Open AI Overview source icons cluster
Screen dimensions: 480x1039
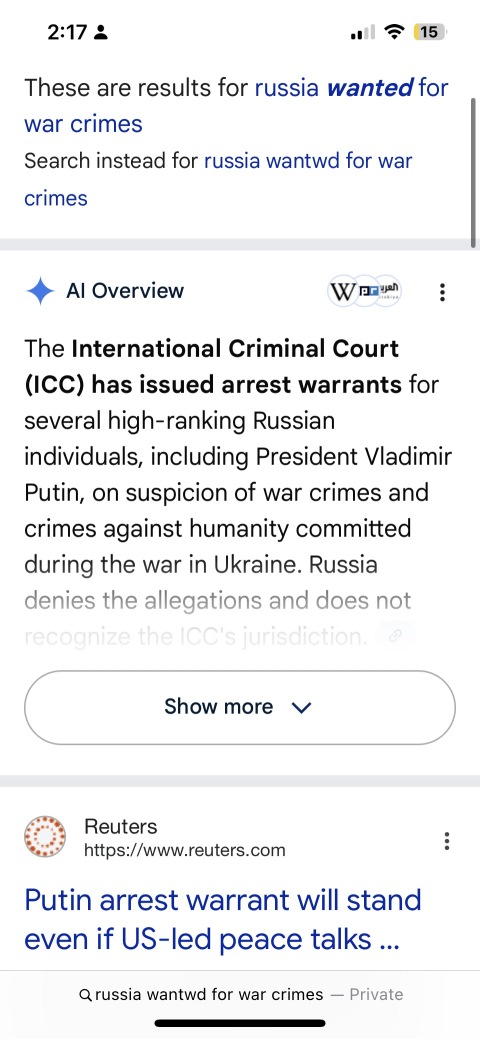pos(365,291)
